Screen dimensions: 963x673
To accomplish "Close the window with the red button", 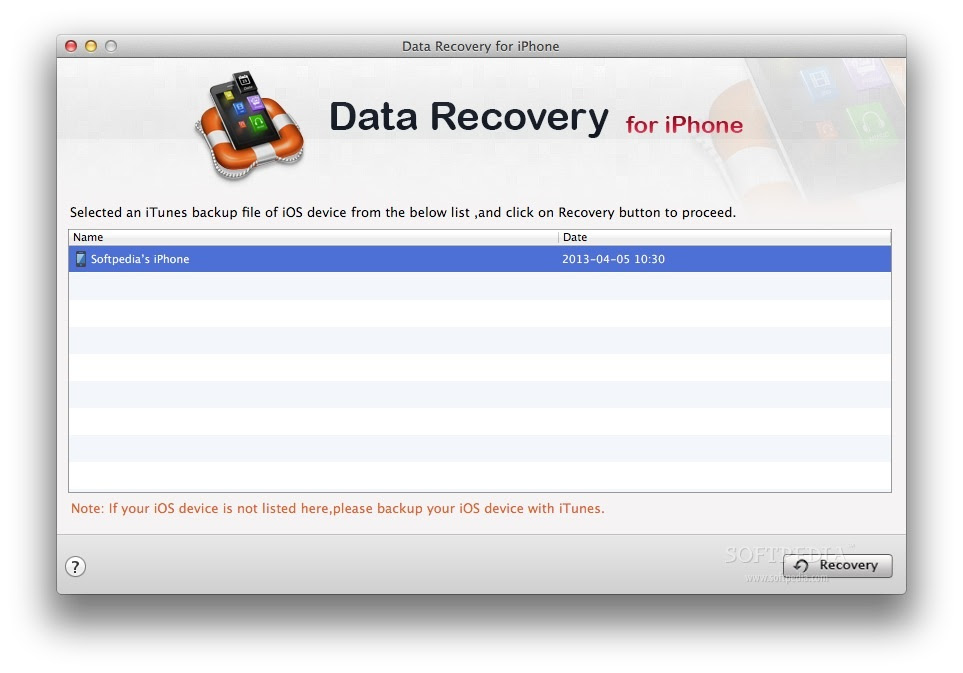I will [71, 46].
